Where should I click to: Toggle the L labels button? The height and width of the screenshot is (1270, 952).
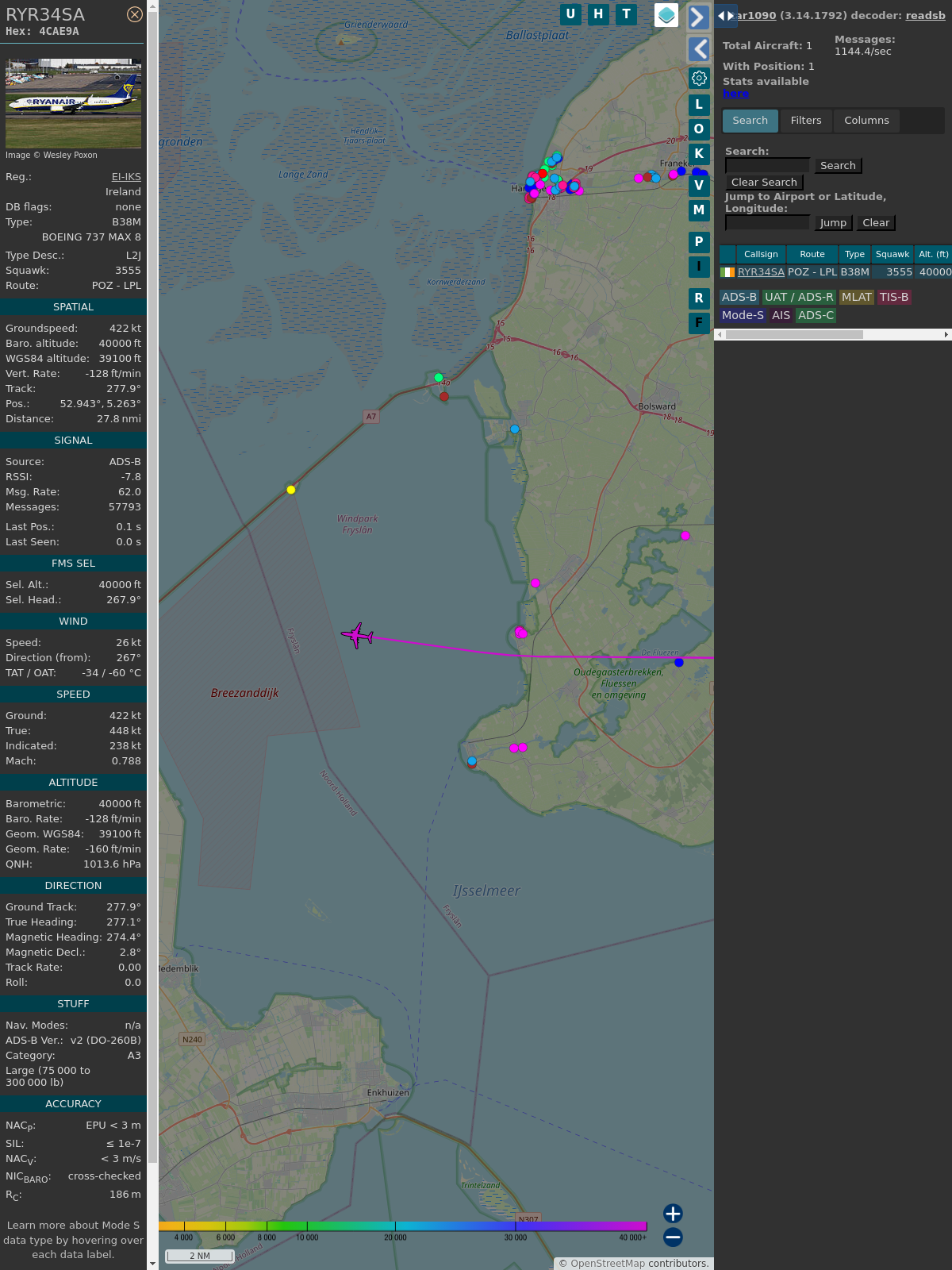click(x=699, y=104)
